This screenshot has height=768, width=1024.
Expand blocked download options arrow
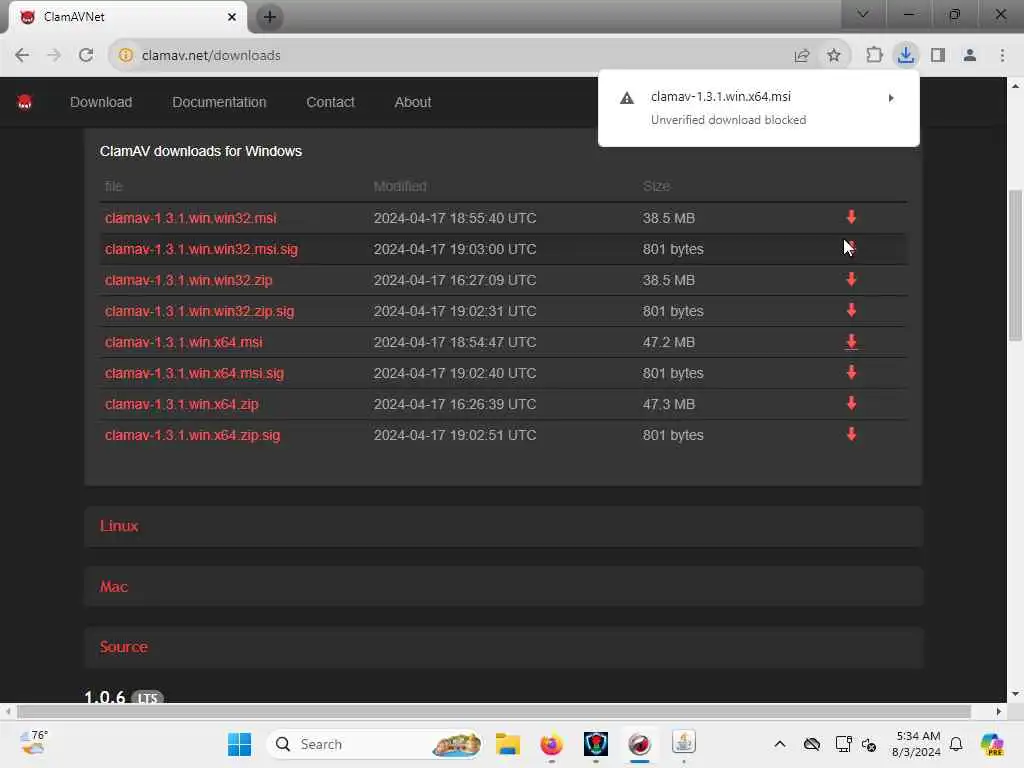pos(891,98)
